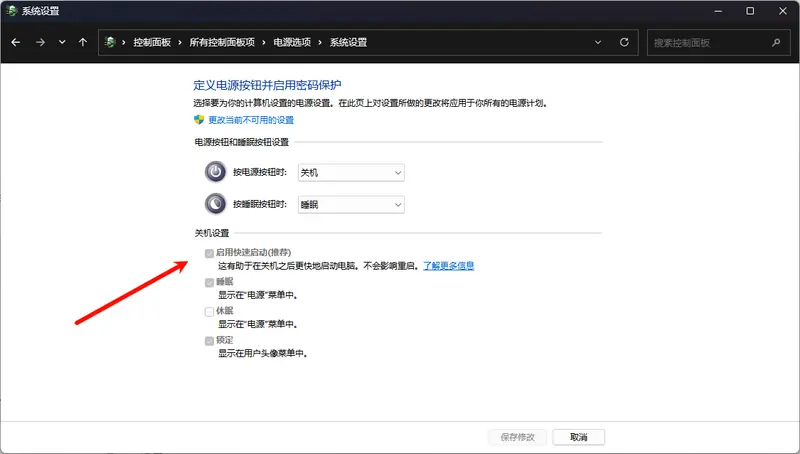The width and height of the screenshot is (800, 454).
Task: Go back using the back arrow
Action: click(x=16, y=42)
